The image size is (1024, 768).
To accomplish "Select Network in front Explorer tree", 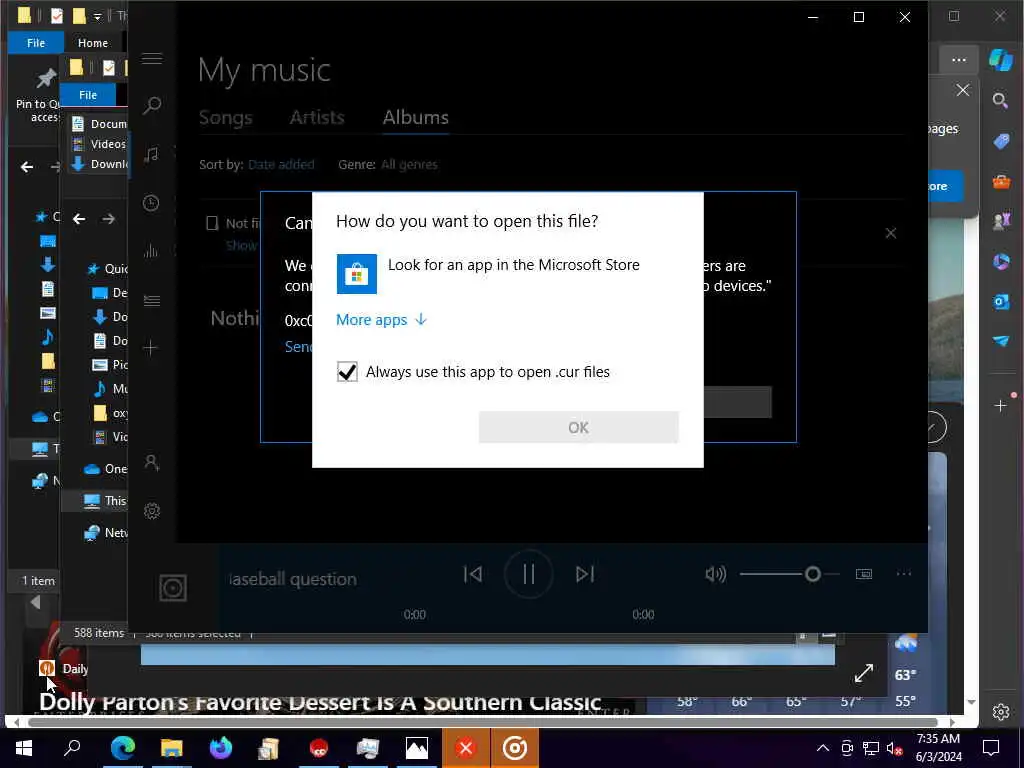I will coord(106,533).
